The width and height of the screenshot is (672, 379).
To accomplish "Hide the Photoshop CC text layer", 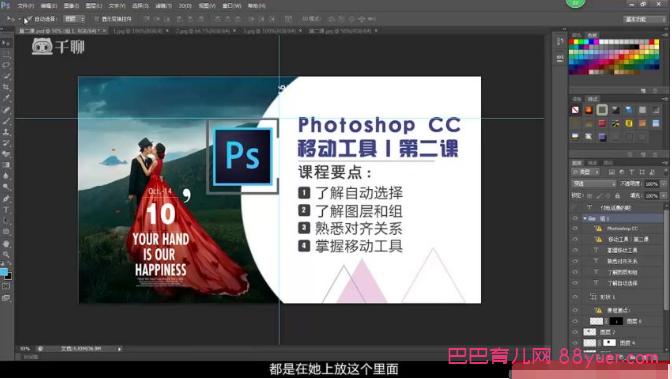I will click(x=575, y=229).
